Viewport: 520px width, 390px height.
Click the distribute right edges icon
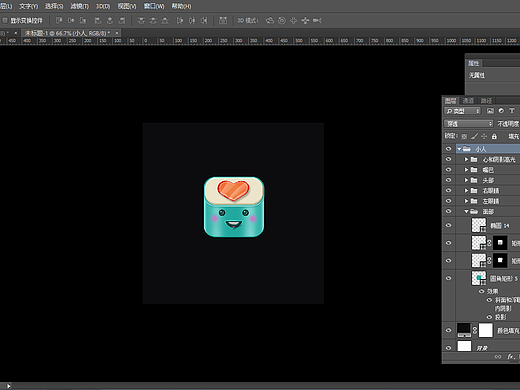tap(204, 21)
